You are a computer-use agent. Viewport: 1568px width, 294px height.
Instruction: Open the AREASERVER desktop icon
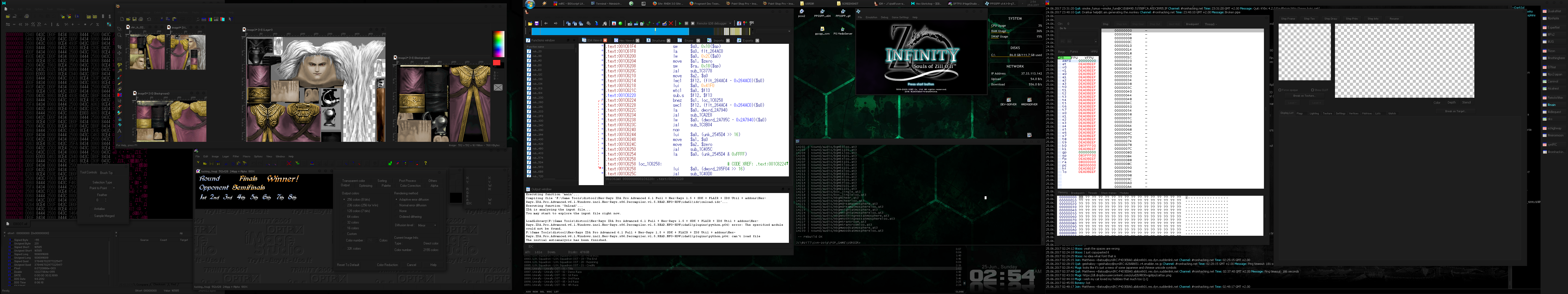click(x=1030, y=101)
